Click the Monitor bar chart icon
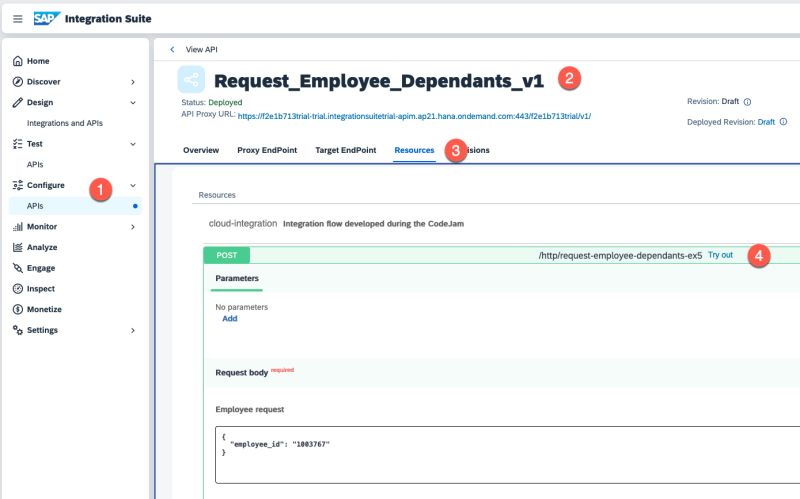Screen dimensions: 800x499 click(17, 227)
